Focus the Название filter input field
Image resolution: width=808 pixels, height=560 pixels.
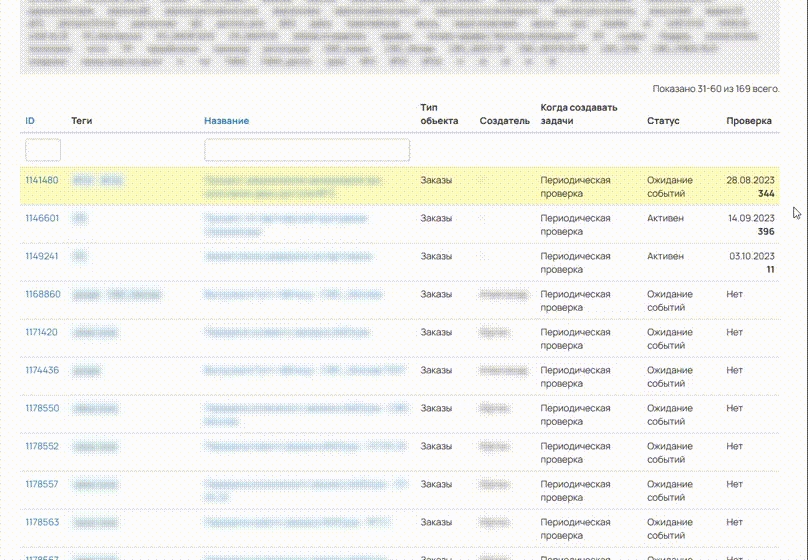307,150
